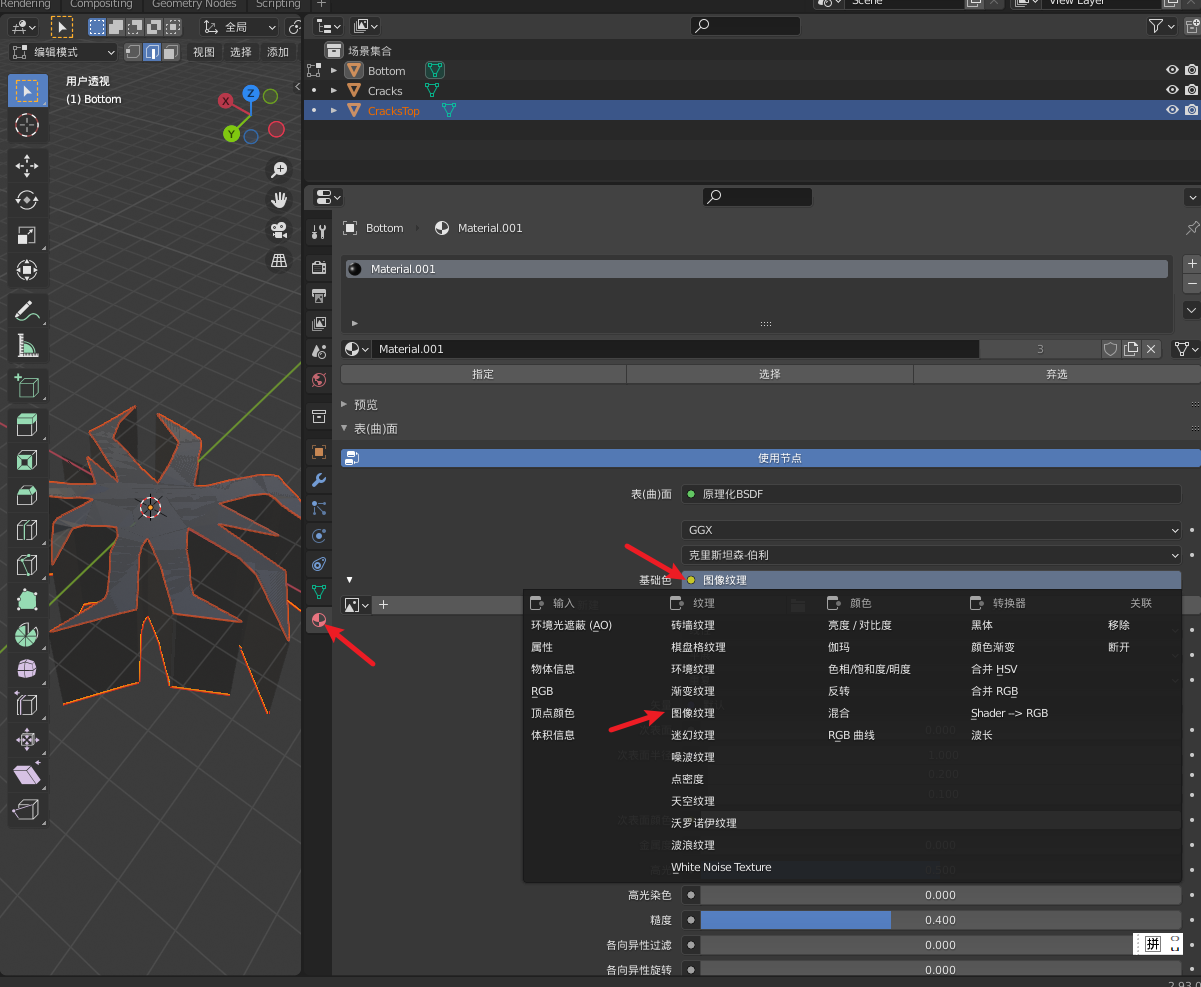The height and width of the screenshot is (987, 1201).
Task: Click the 各向异性过滤 value slider
Action: [x=940, y=945]
